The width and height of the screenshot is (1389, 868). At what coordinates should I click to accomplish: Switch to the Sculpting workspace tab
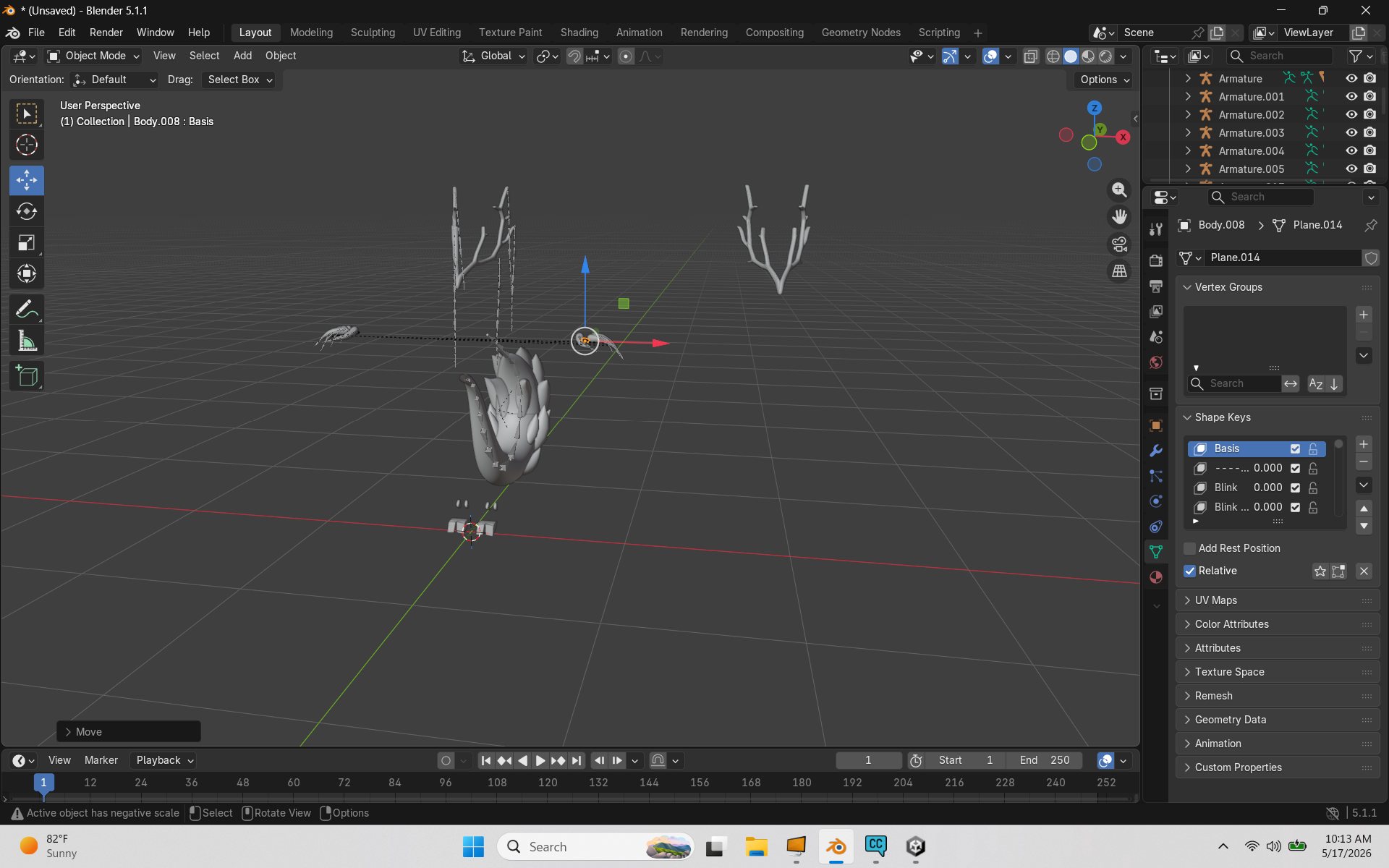click(373, 33)
